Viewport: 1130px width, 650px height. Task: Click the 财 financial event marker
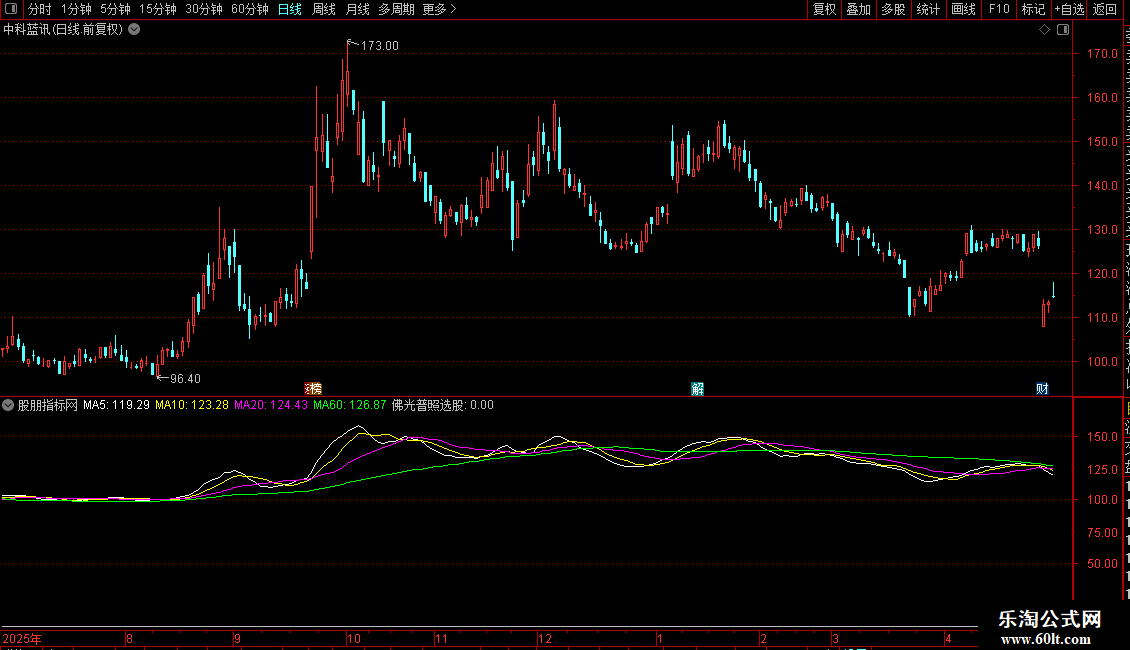(x=1042, y=389)
